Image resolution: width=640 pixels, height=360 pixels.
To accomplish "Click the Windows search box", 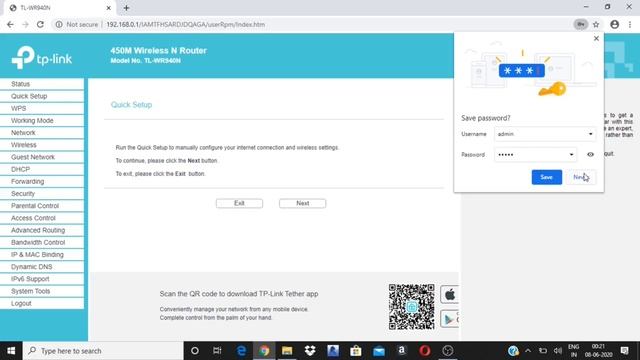I will pyautogui.click(x=103, y=351).
